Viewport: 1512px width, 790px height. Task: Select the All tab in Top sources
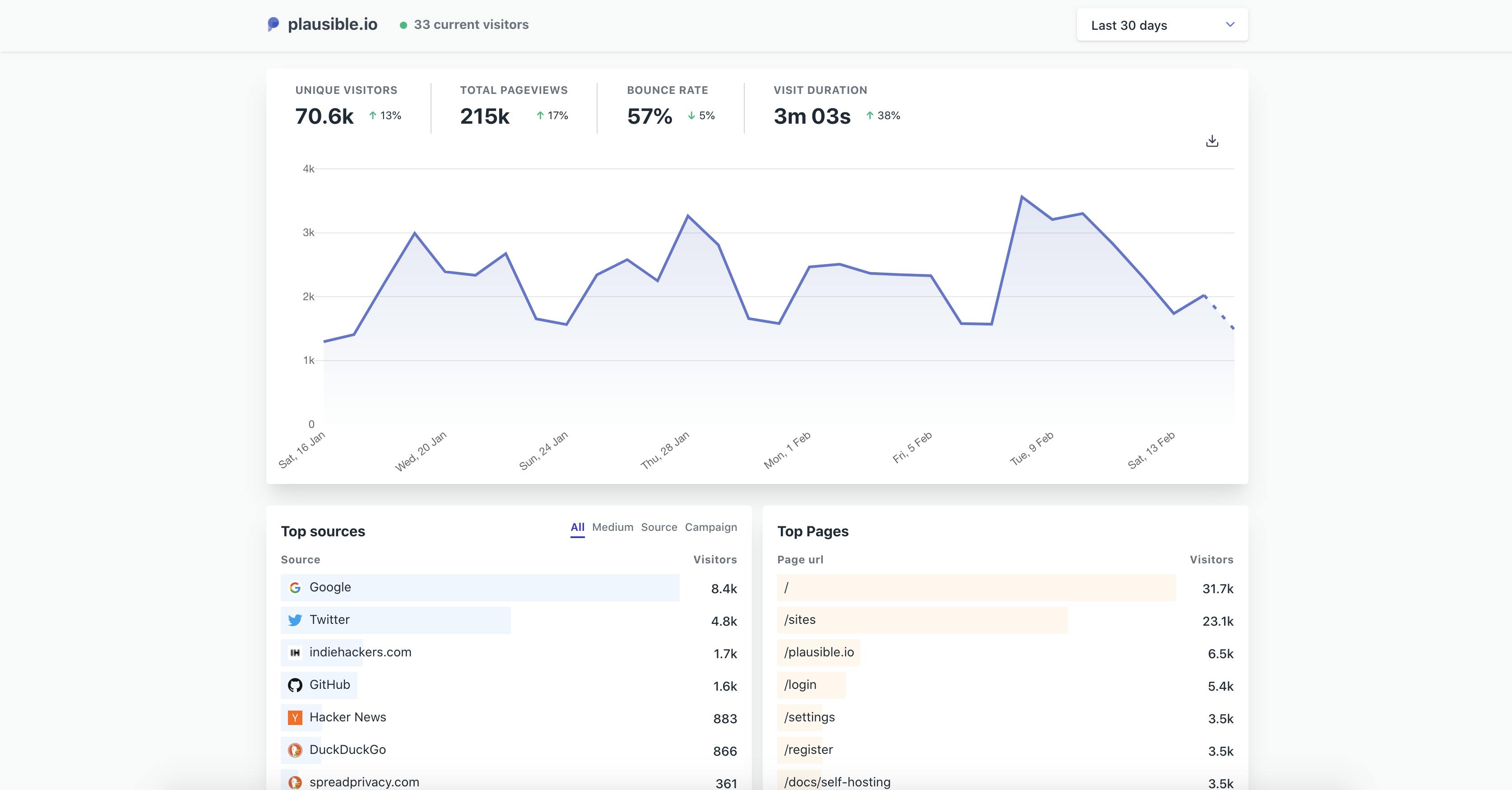(x=578, y=527)
